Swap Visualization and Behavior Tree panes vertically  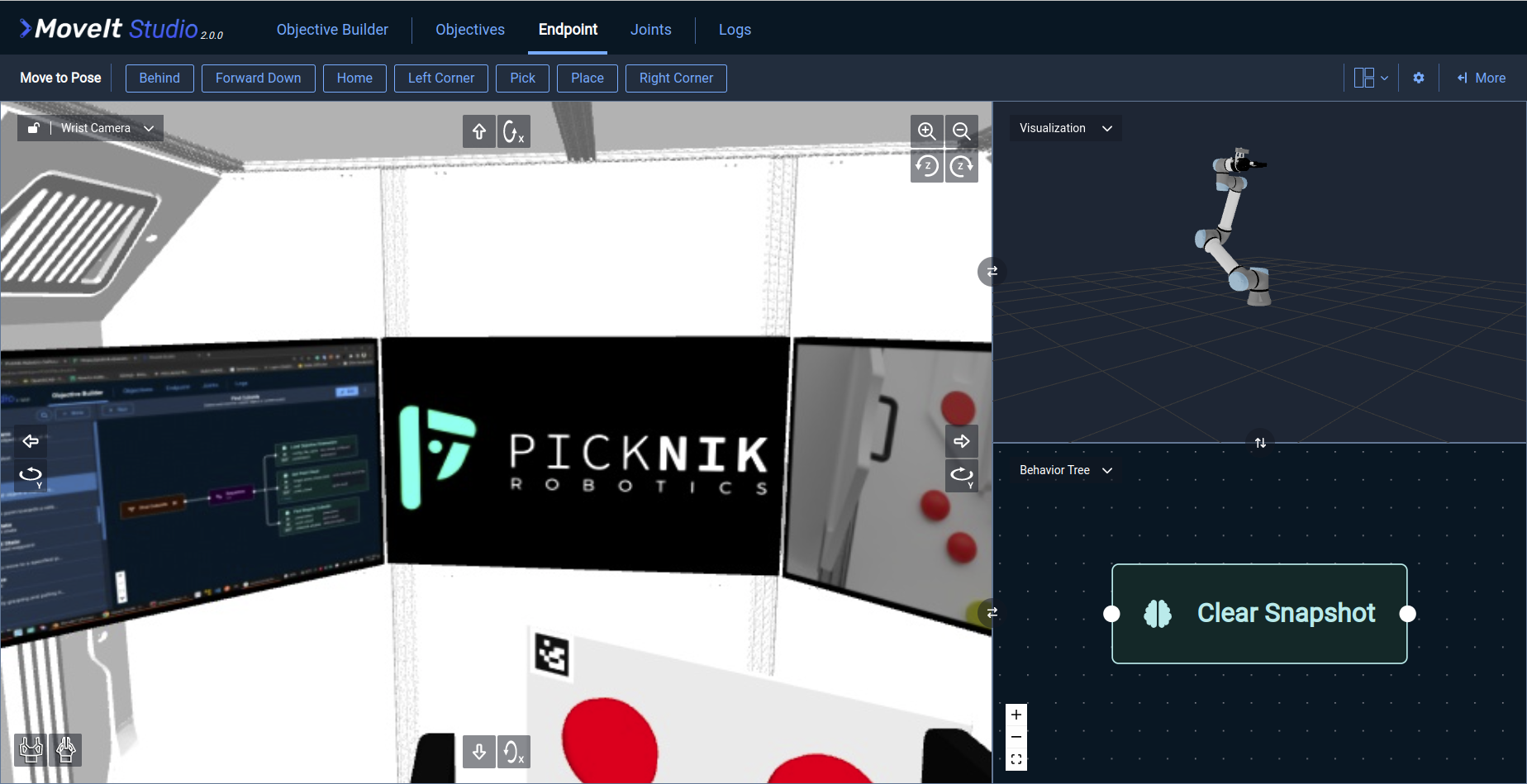(x=1260, y=443)
